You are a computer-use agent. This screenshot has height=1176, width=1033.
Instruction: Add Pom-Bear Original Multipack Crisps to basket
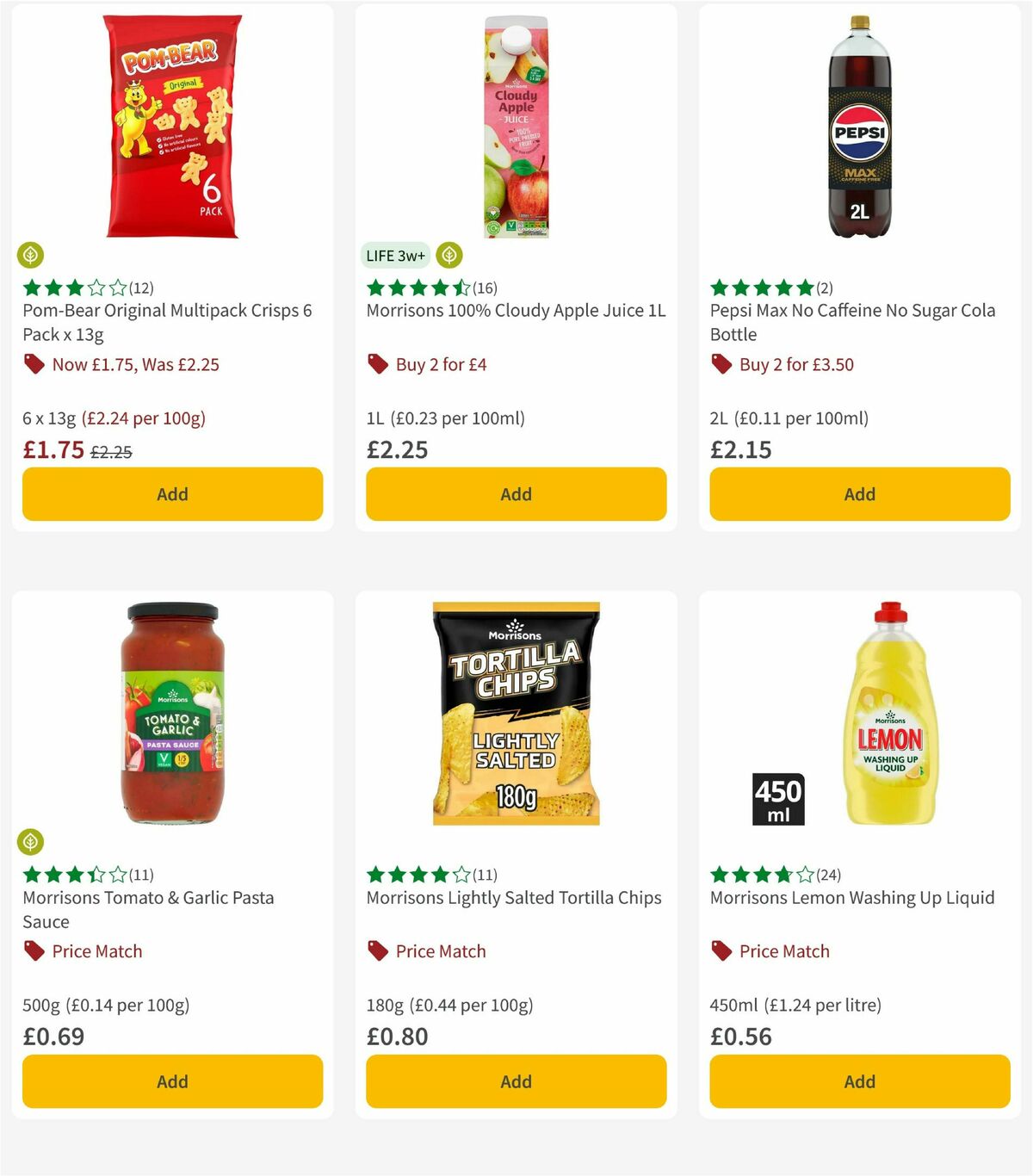tap(172, 494)
